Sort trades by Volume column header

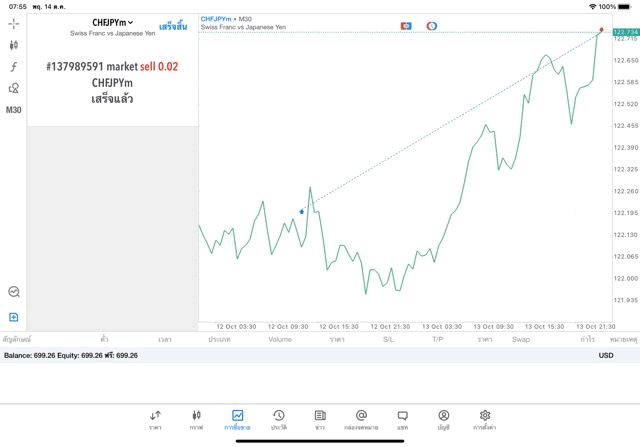pos(280,340)
